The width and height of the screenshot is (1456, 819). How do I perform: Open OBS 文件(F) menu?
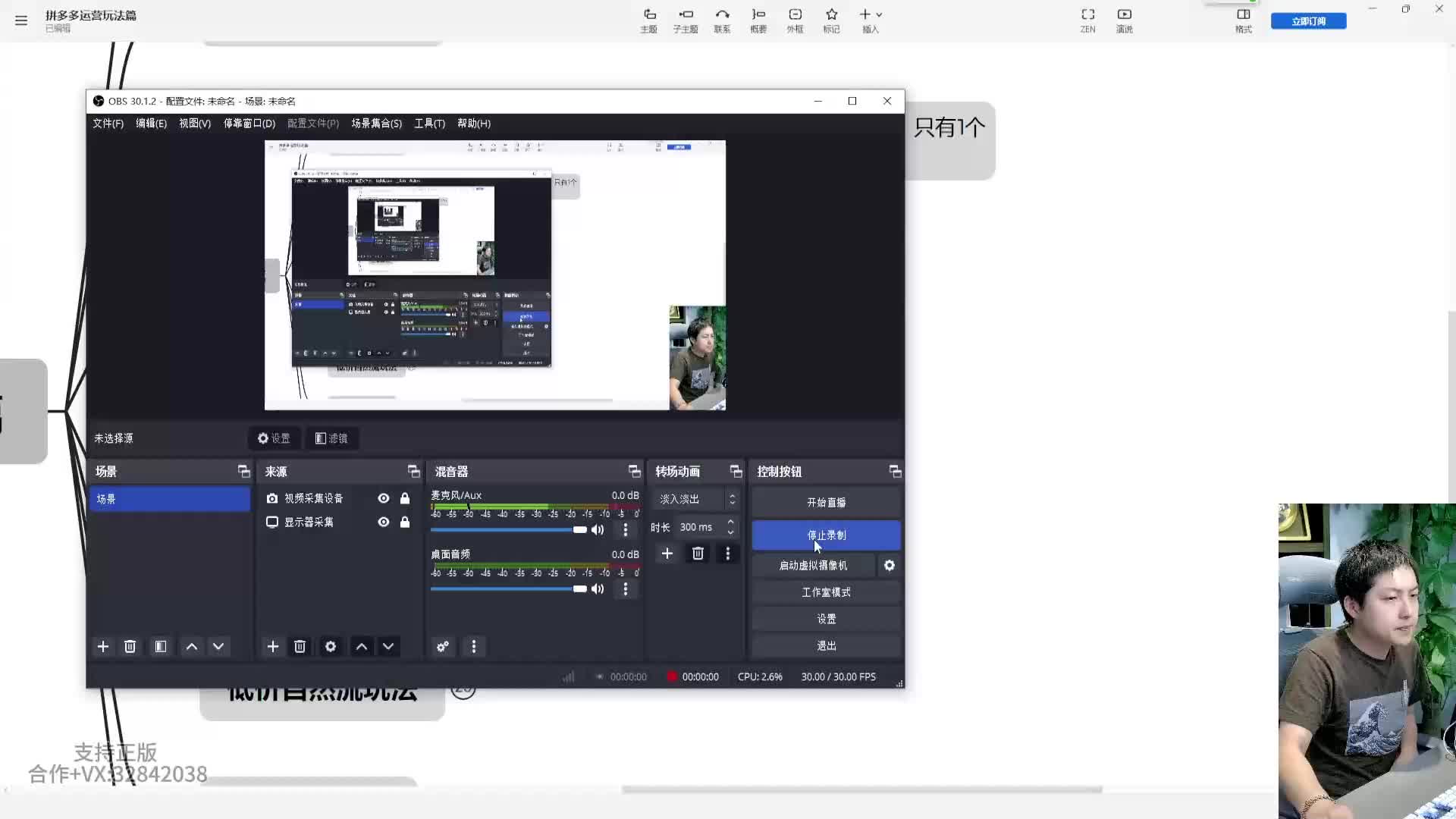(x=108, y=123)
